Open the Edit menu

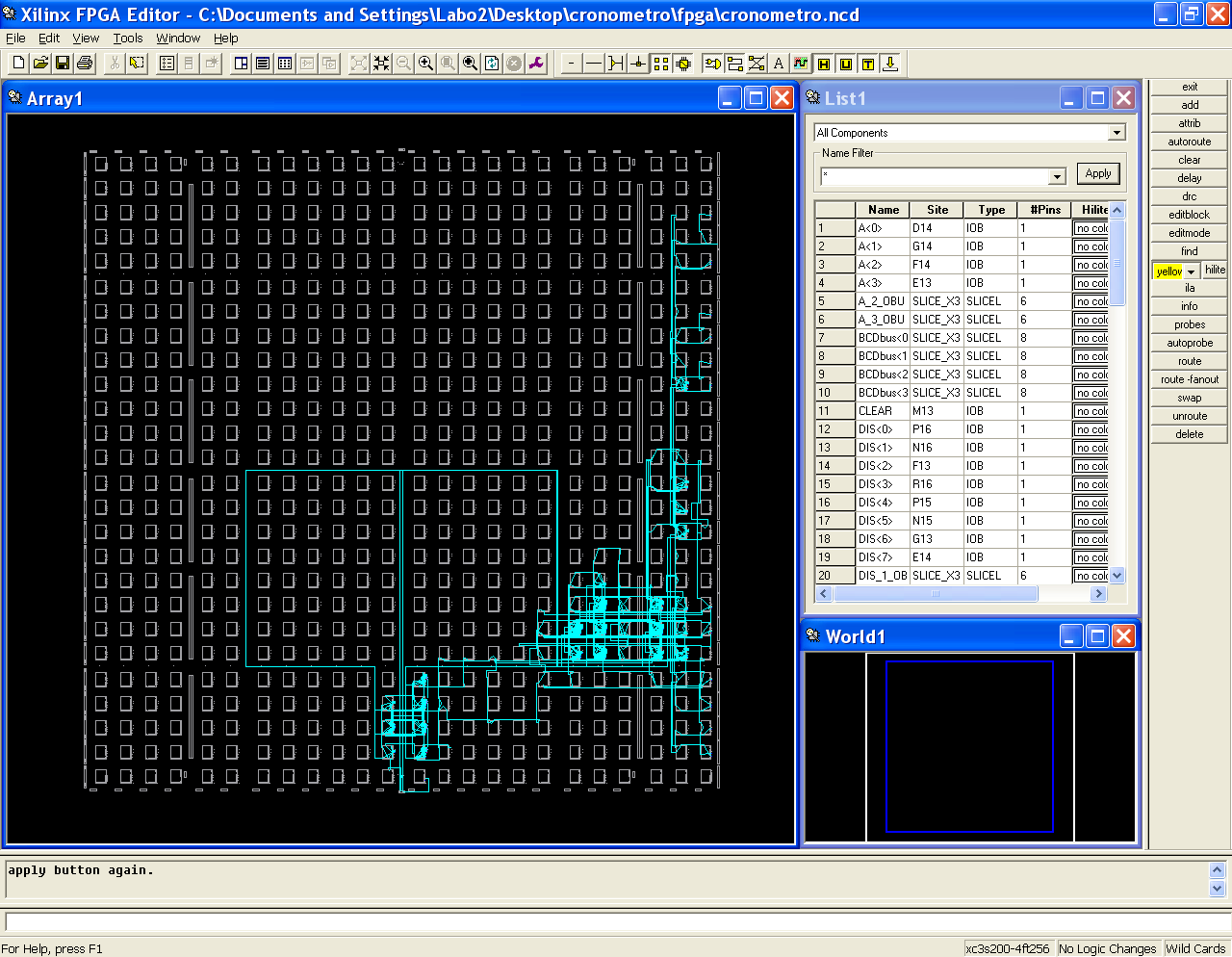coord(49,39)
